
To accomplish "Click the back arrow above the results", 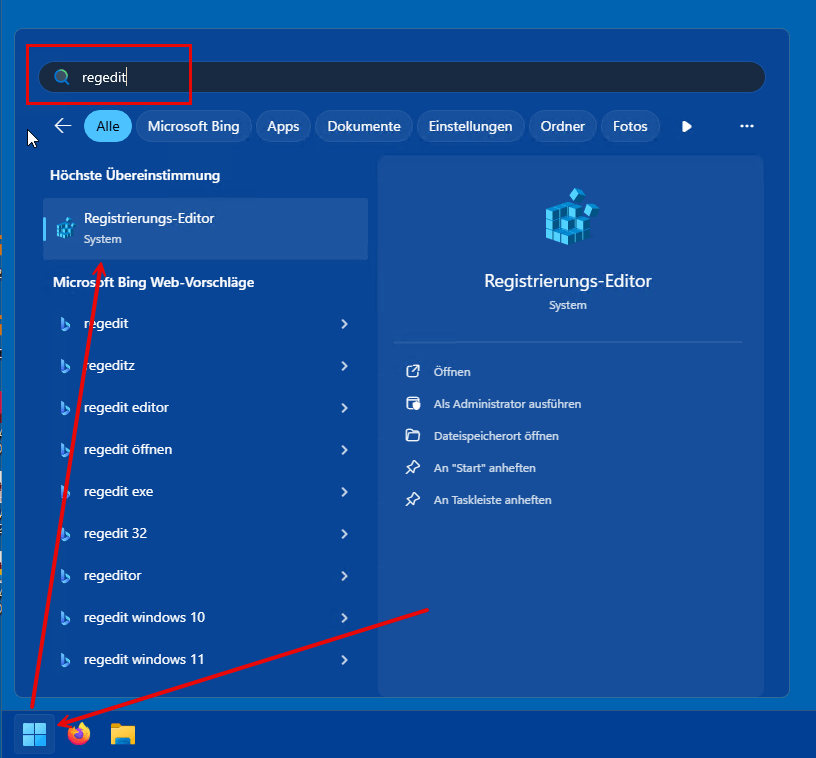I will tap(62, 126).
